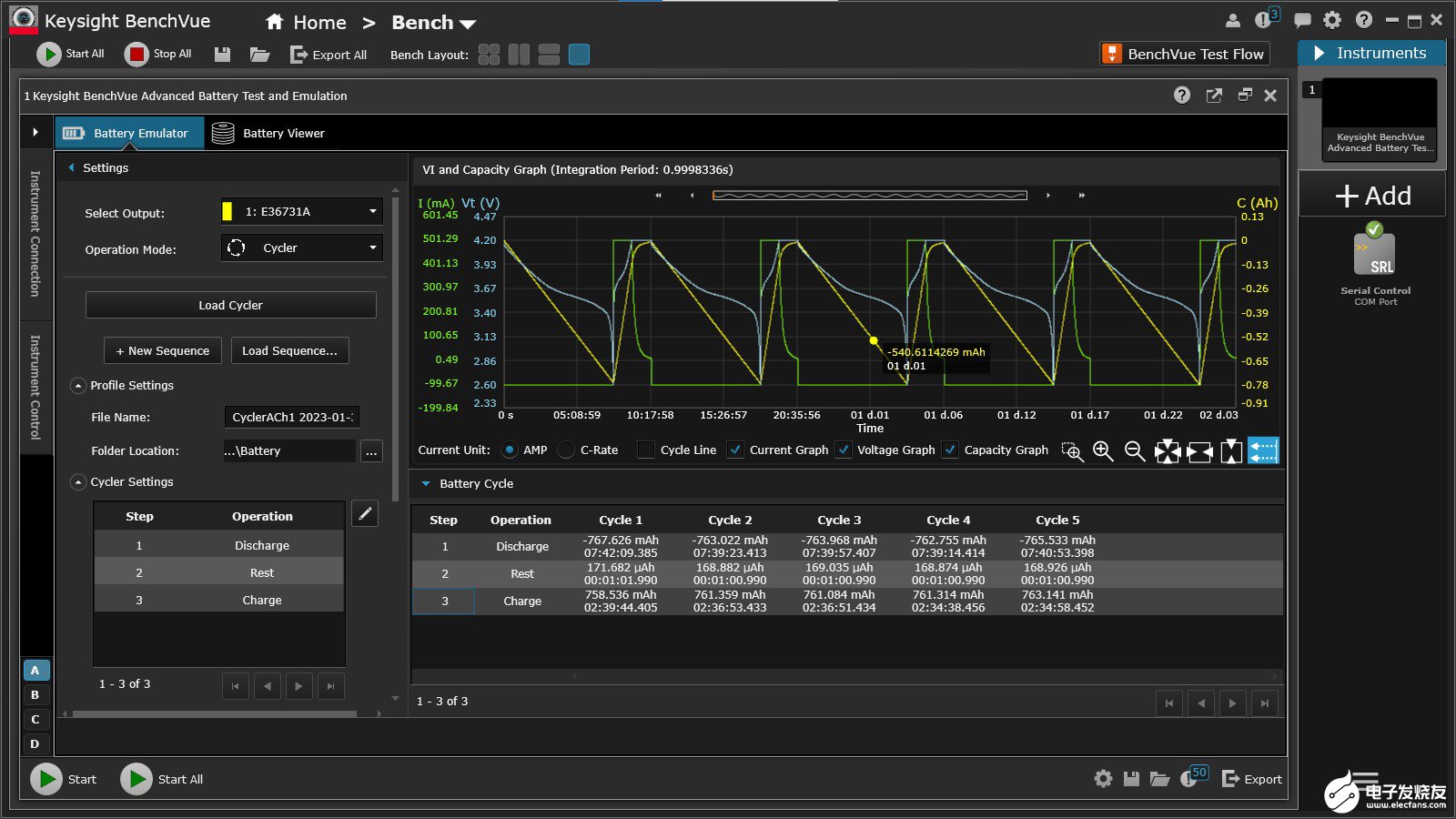Screen dimensions: 1456x819
Task: Click the zoom region magnifier icon
Action: 1073,451
